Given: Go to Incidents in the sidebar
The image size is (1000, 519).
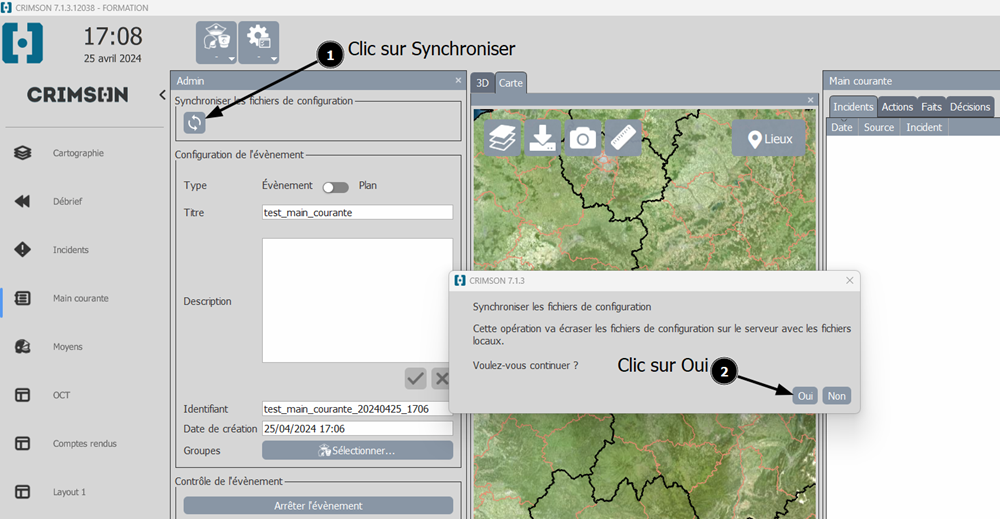Looking at the screenshot, I should (x=70, y=250).
